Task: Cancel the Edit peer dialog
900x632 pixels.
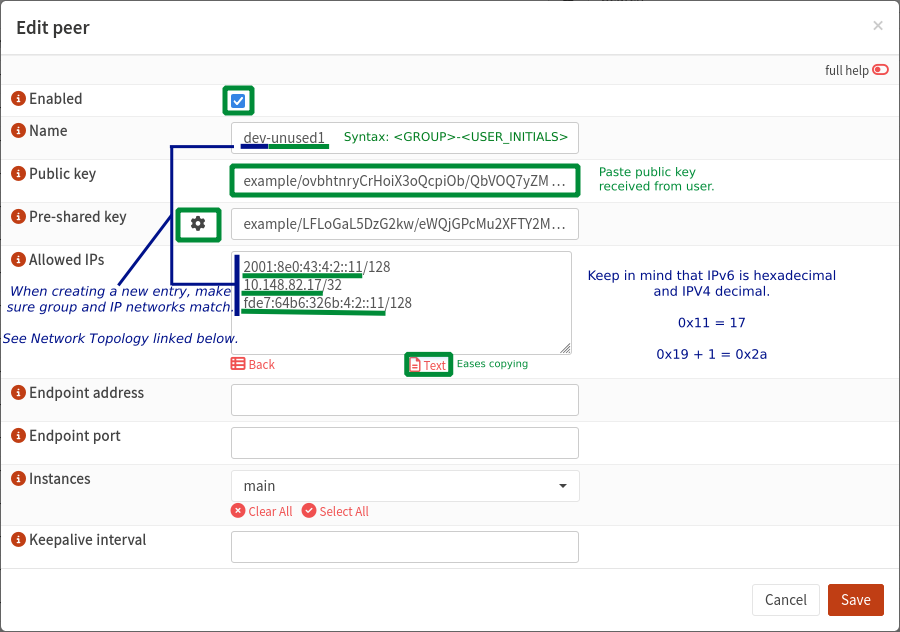Action: [x=785, y=600]
